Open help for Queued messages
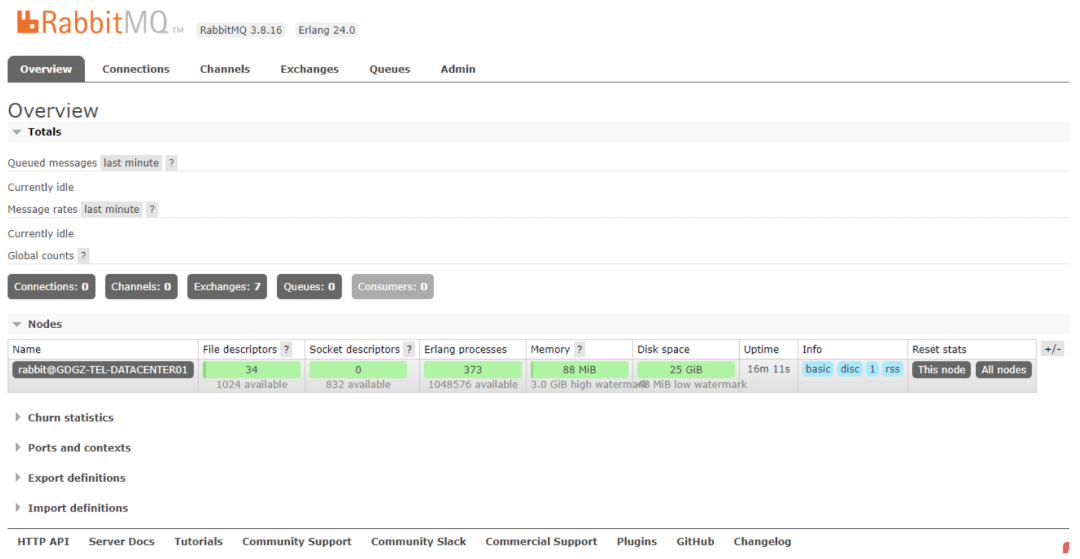Screen dimensions: 1080x559 [172, 163]
